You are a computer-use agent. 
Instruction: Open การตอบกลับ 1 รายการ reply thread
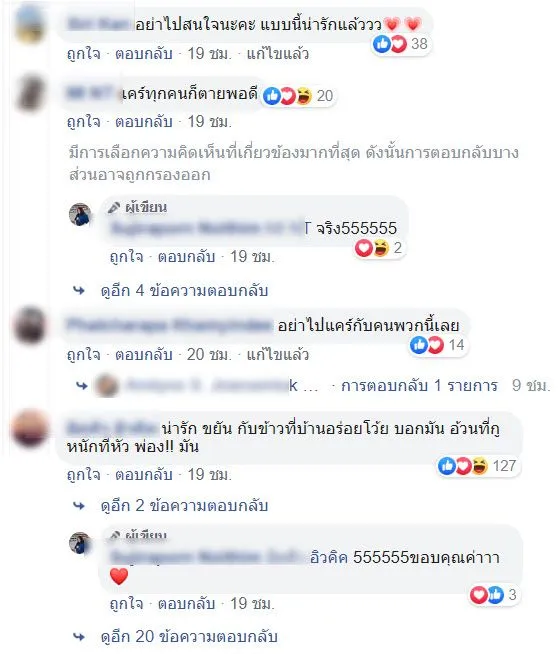click(x=419, y=386)
